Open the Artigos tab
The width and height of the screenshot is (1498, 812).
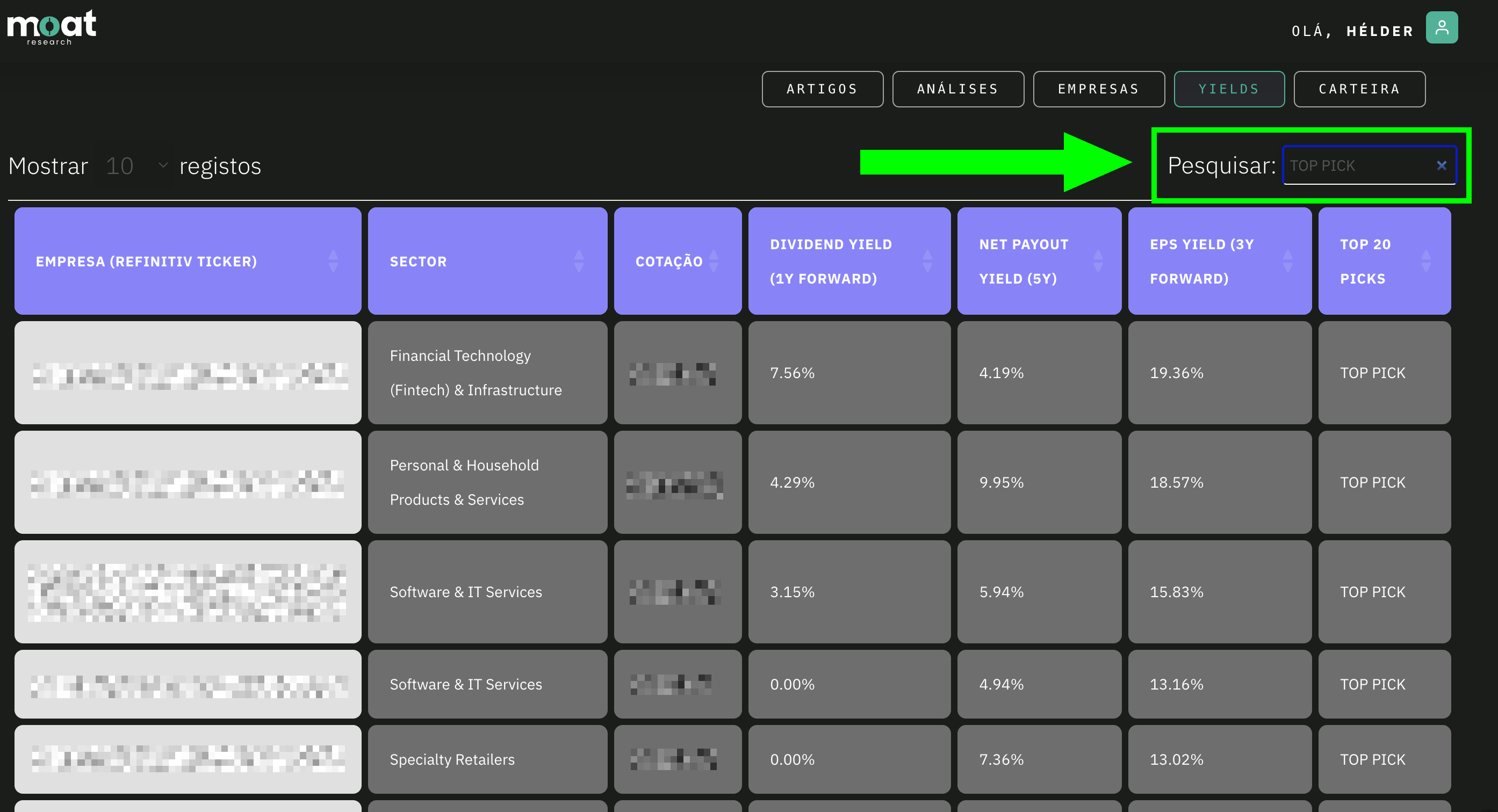click(x=822, y=89)
